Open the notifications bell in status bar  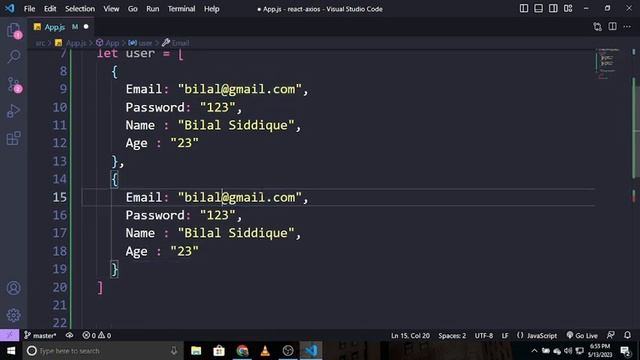point(627,336)
